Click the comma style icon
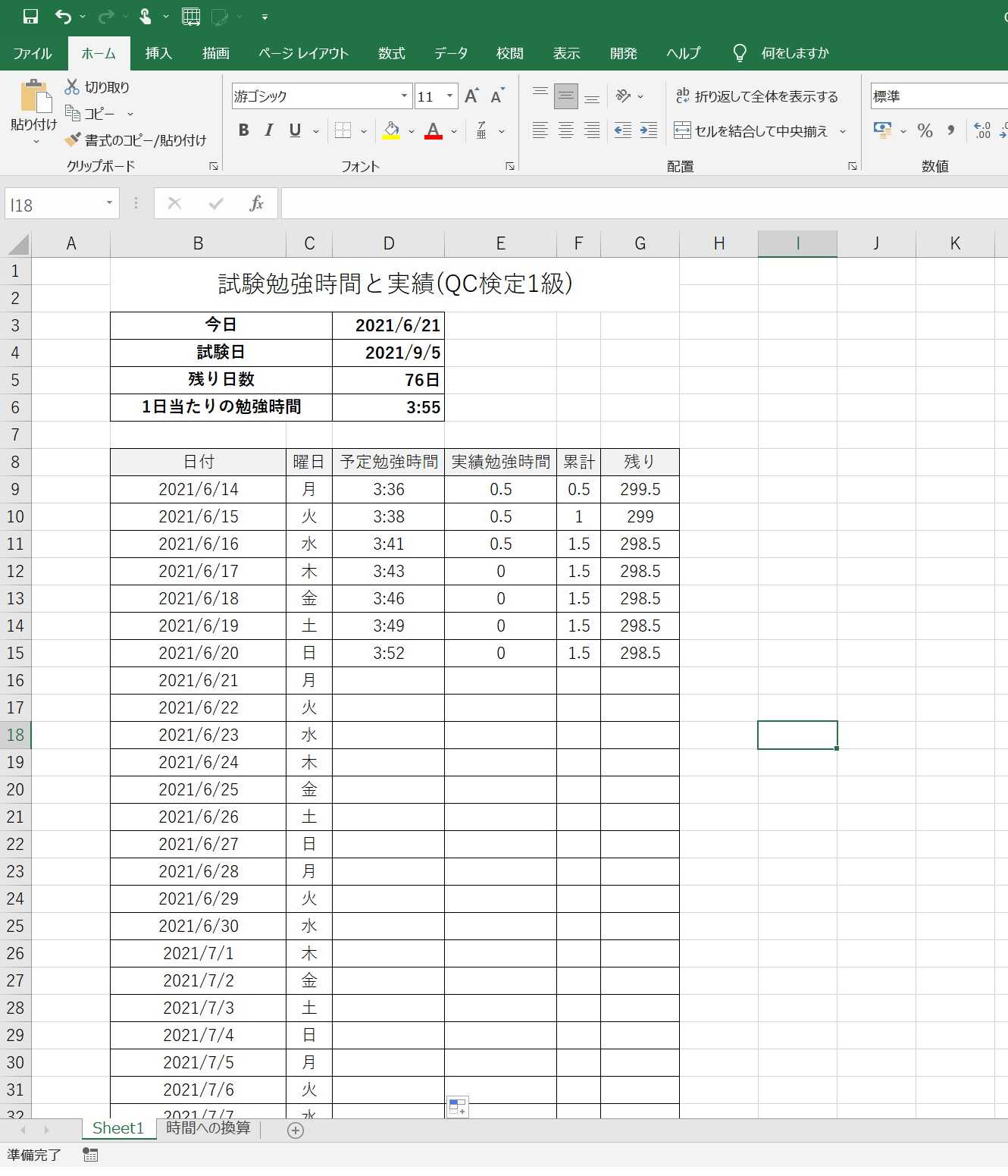The image size is (1008, 1176). (950, 130)
